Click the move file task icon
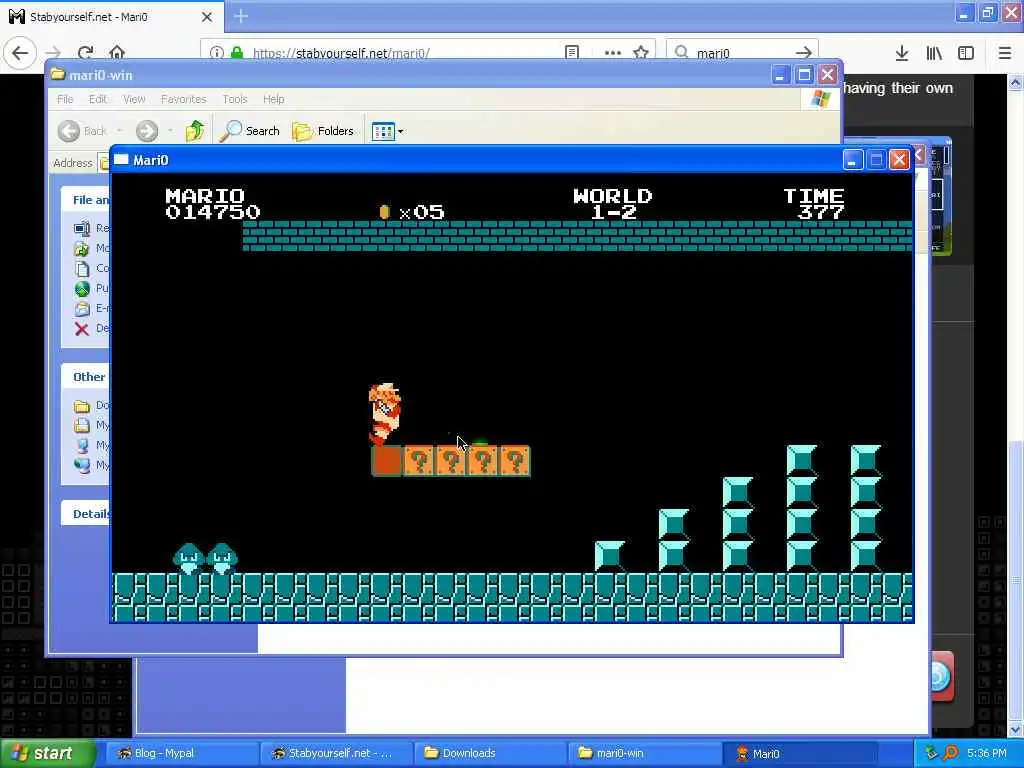This screenshot has width=1024, height=768. pyautogui.click(x=82, y=248)
